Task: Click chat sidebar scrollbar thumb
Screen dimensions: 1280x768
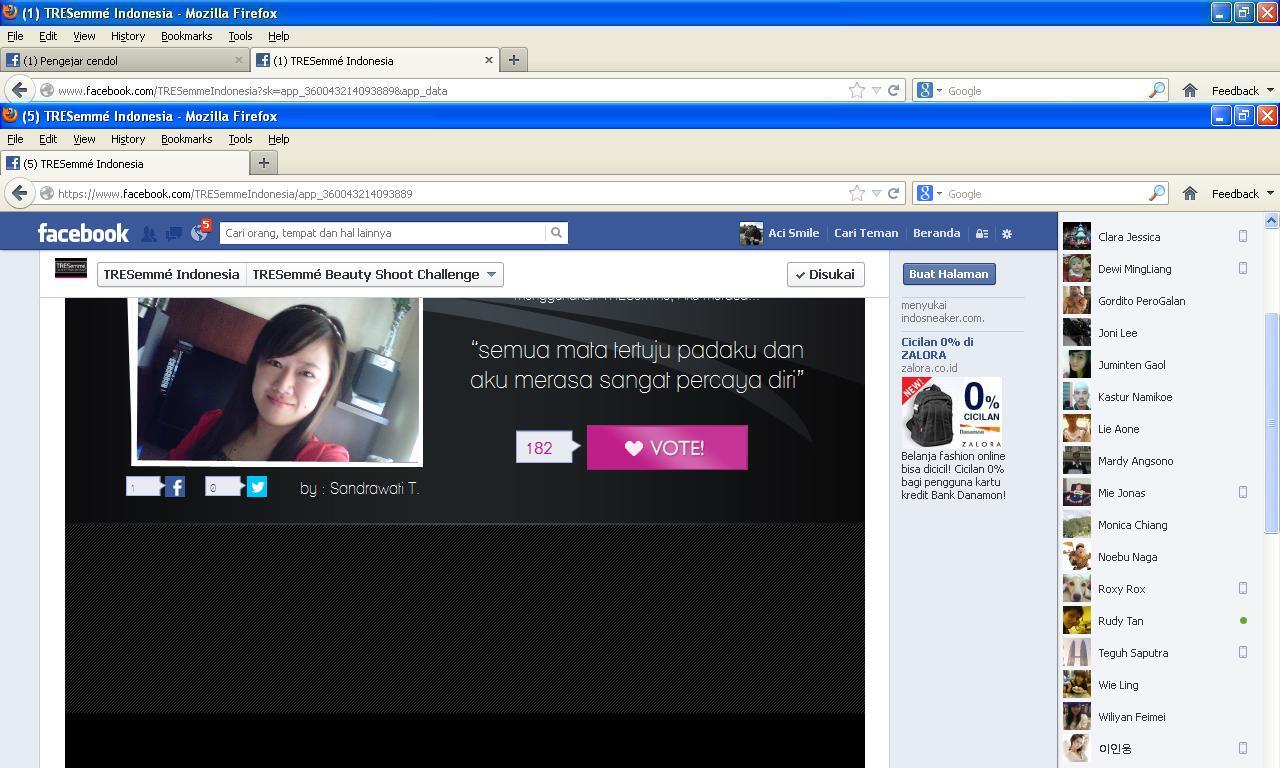Action: 1272,423
